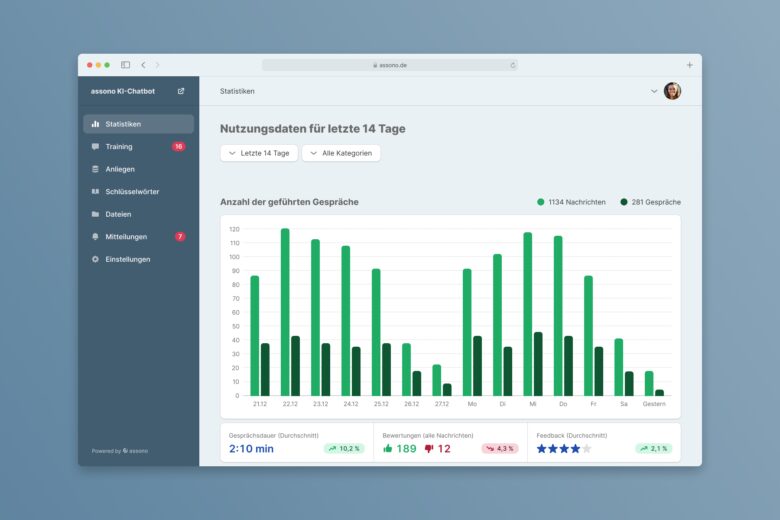Click the Mitteilungen bell icon
780x520 pixels.
pos(95,237)
